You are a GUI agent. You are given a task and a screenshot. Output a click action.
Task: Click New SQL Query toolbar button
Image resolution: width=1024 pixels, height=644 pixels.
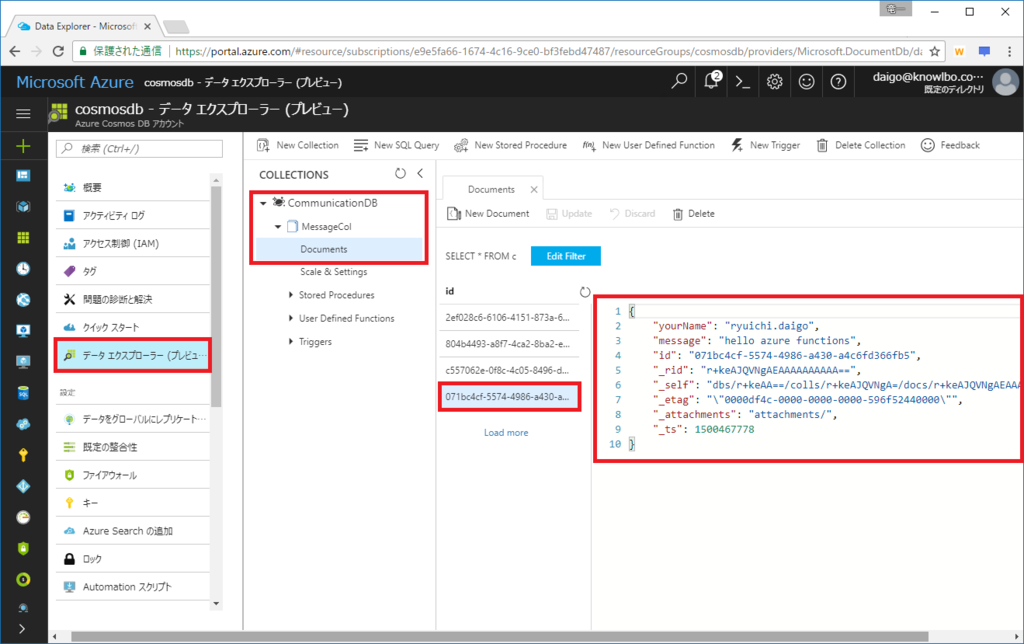[396, 145]
